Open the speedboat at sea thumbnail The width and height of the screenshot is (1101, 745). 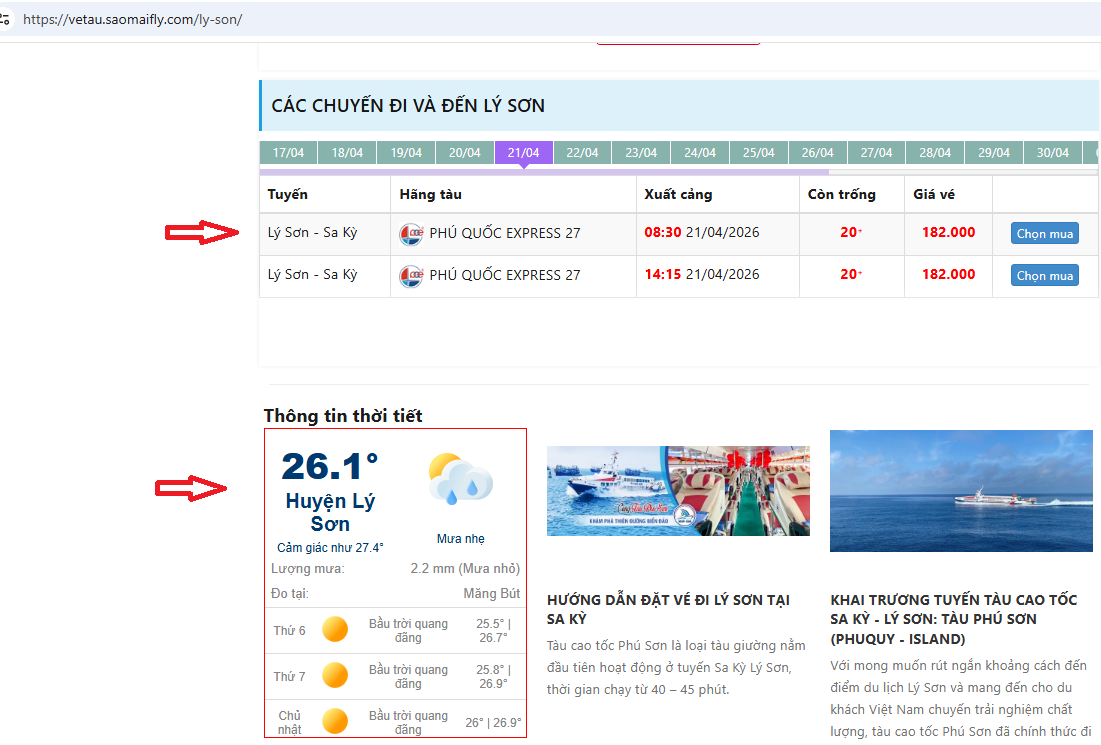pyautogui.click(x=961, y=491)
